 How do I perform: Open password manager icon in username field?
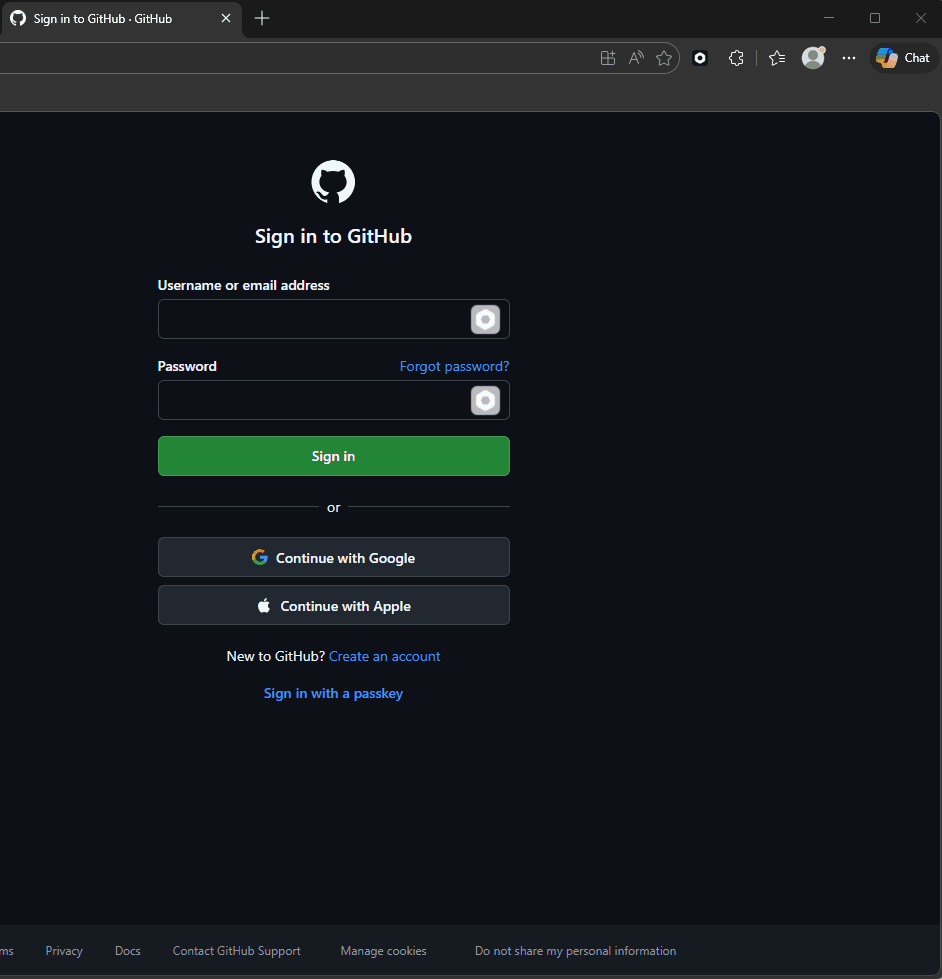click(485, 319)
